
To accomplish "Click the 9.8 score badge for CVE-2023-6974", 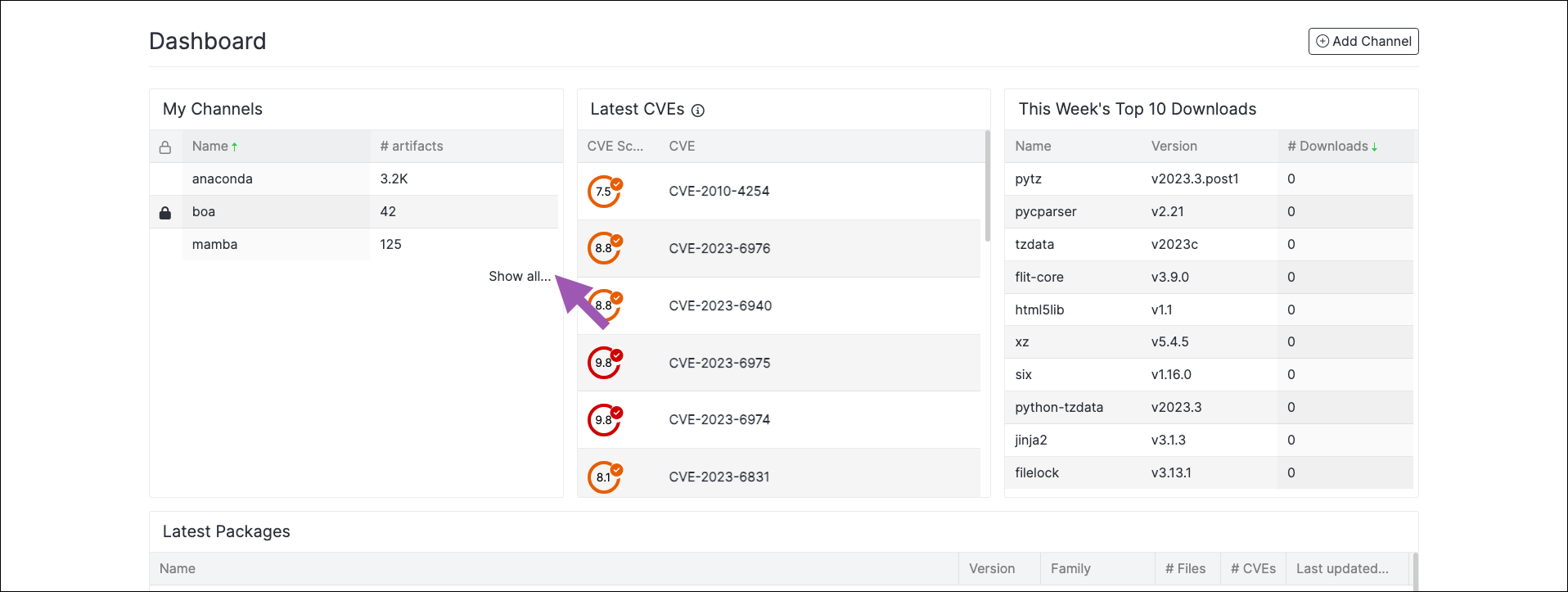I will pyautogui.click(x=605, y=419).
